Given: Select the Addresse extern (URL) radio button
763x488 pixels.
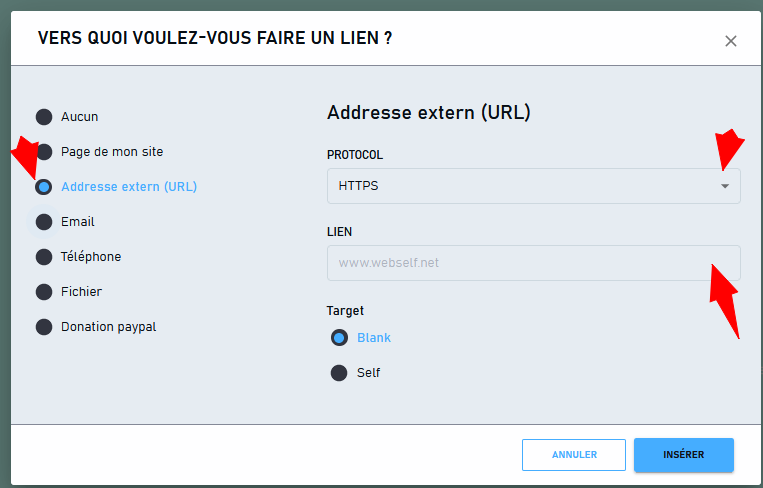Looking at the screenshot, I should coord(44,187).
